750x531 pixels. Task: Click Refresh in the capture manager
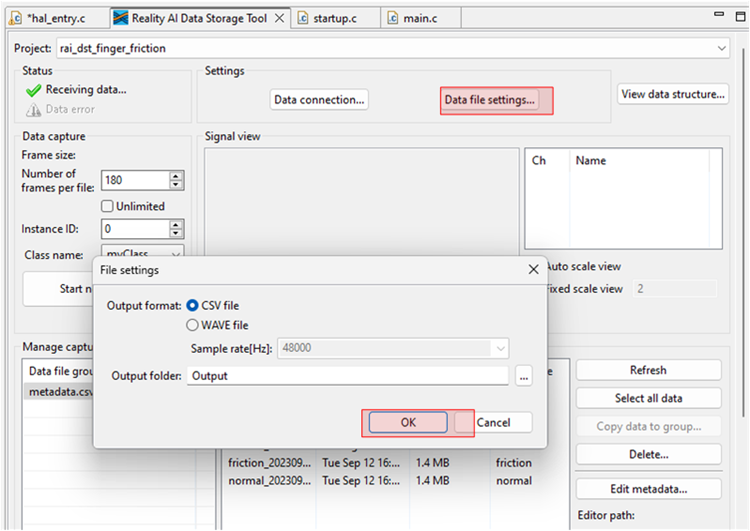coord(647,370)
